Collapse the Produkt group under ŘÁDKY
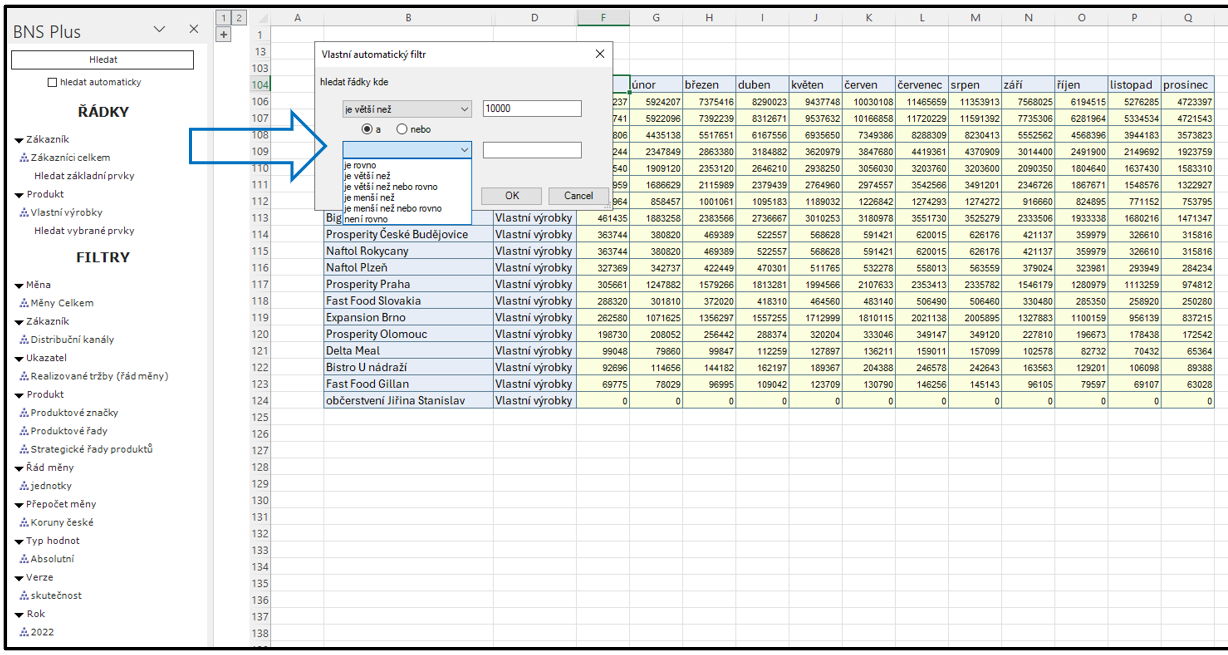Viewport: 1228px width, 655px height. pos(19,195)
